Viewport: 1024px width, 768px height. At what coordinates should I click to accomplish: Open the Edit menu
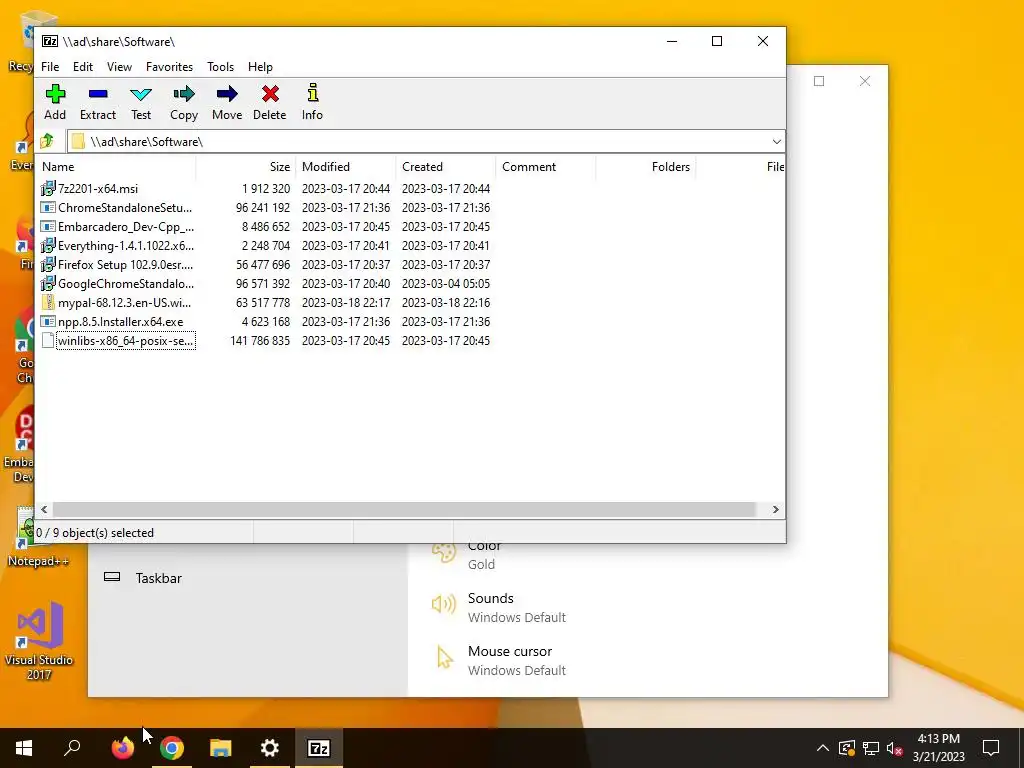pos(82,67)
